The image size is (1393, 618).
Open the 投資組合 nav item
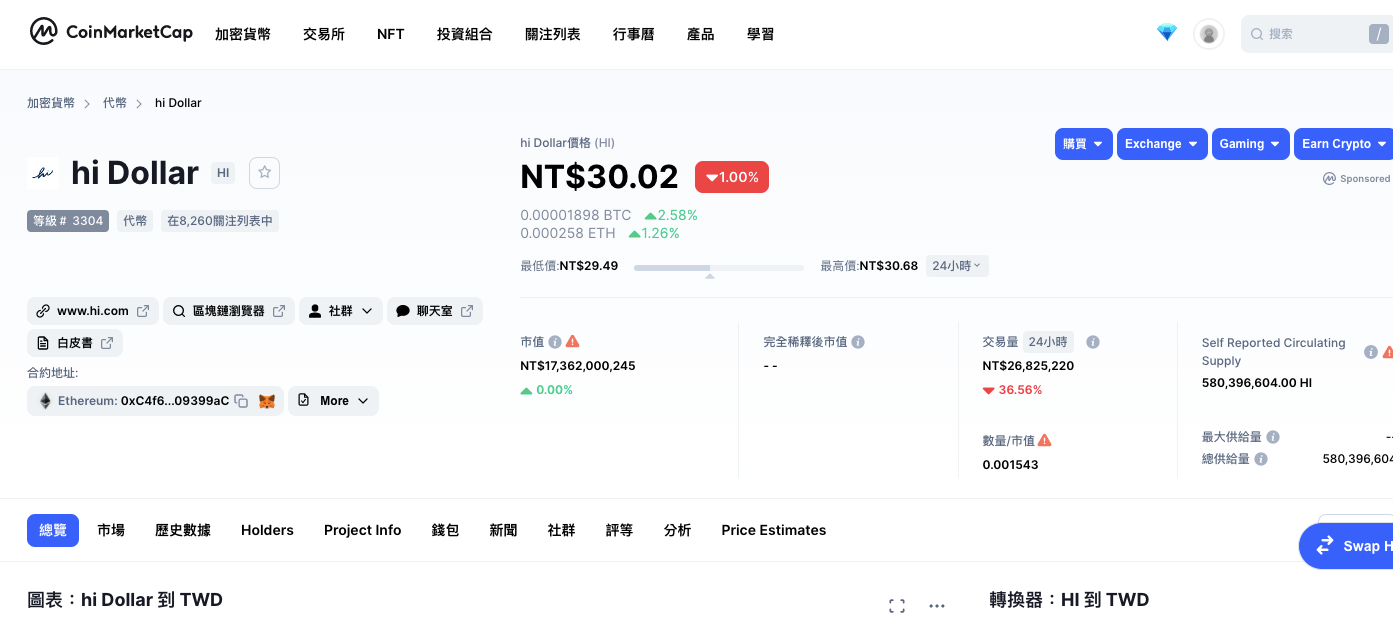465,34
